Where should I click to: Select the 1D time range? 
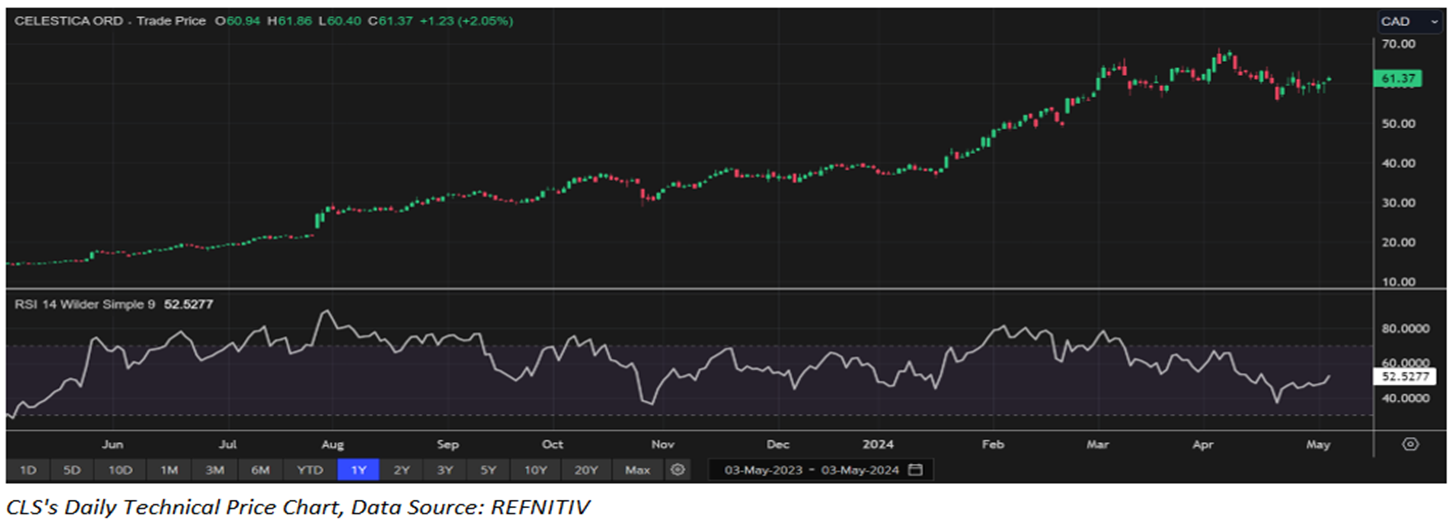click(x=28, y=469)
